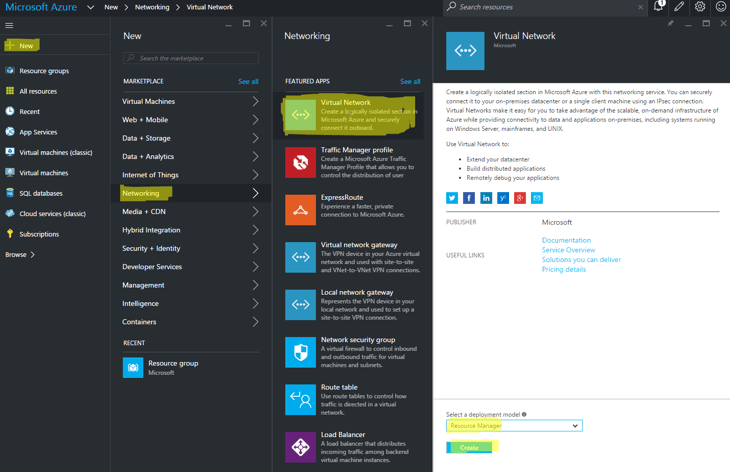Viewport: 730px width, 472px height.
Task: Share Virtual Network on LinkedIn
Action: pos(486,198)
